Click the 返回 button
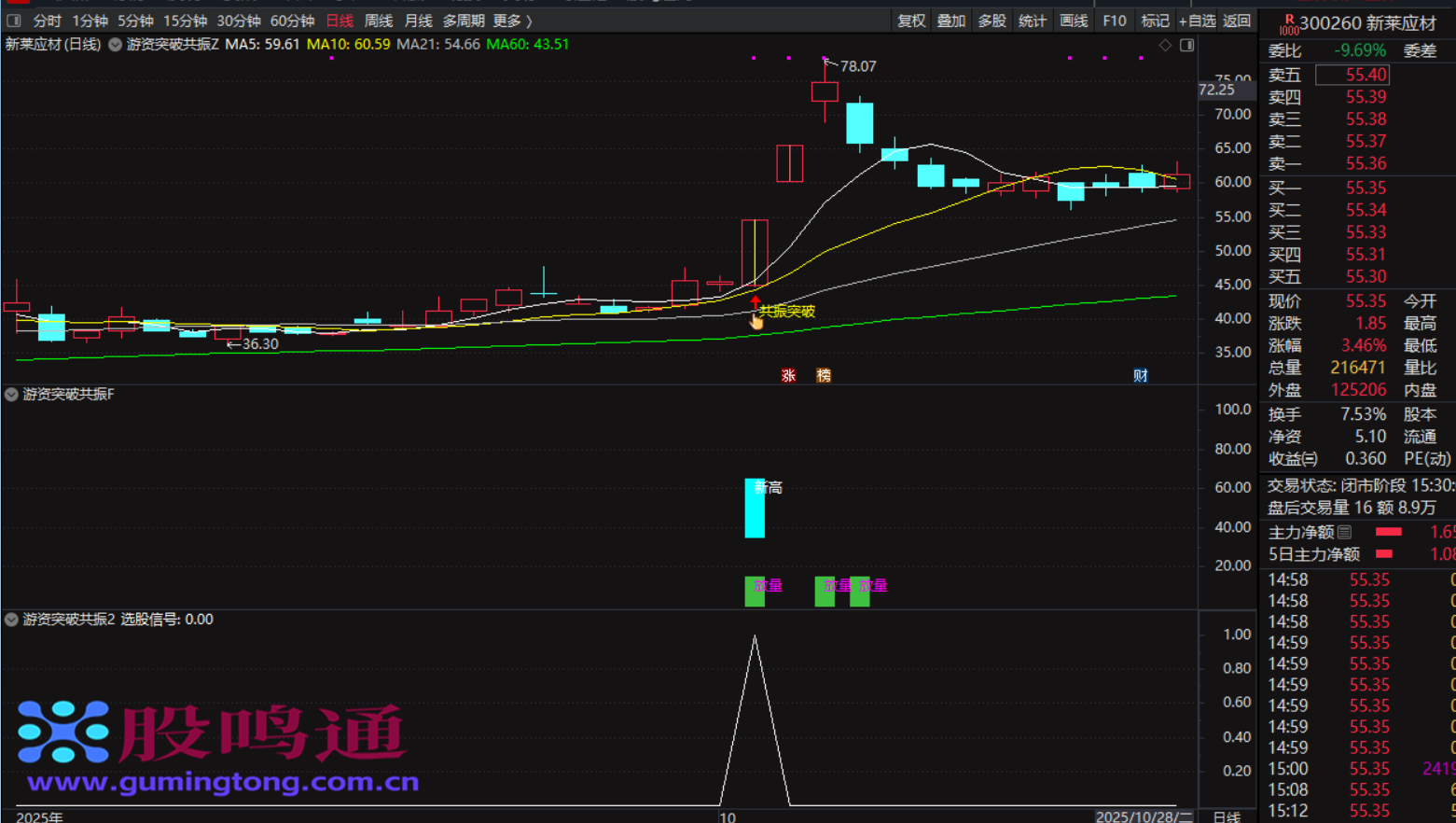The image size is (1456, 823). [1236, 21]
